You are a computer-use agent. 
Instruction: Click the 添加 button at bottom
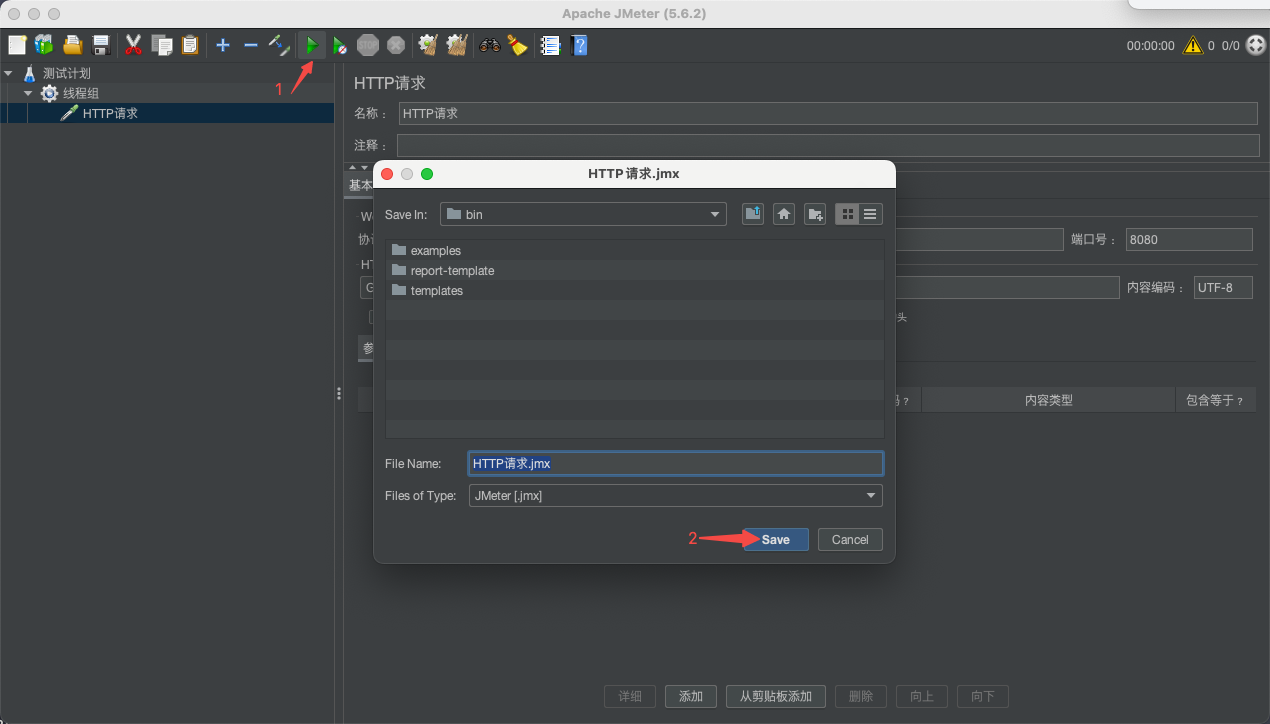pos(691,696)
